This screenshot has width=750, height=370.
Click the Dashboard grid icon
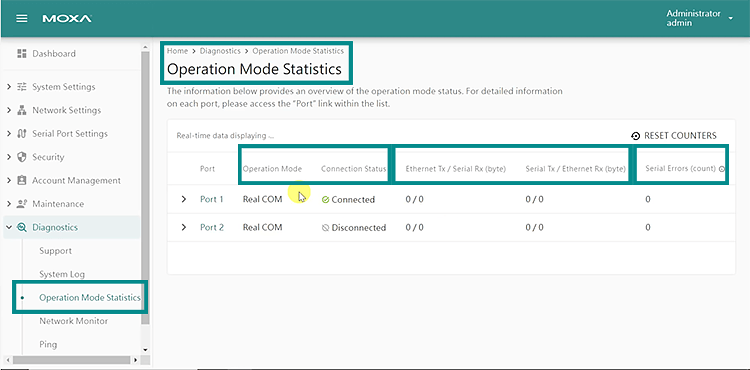pos(21,54)
